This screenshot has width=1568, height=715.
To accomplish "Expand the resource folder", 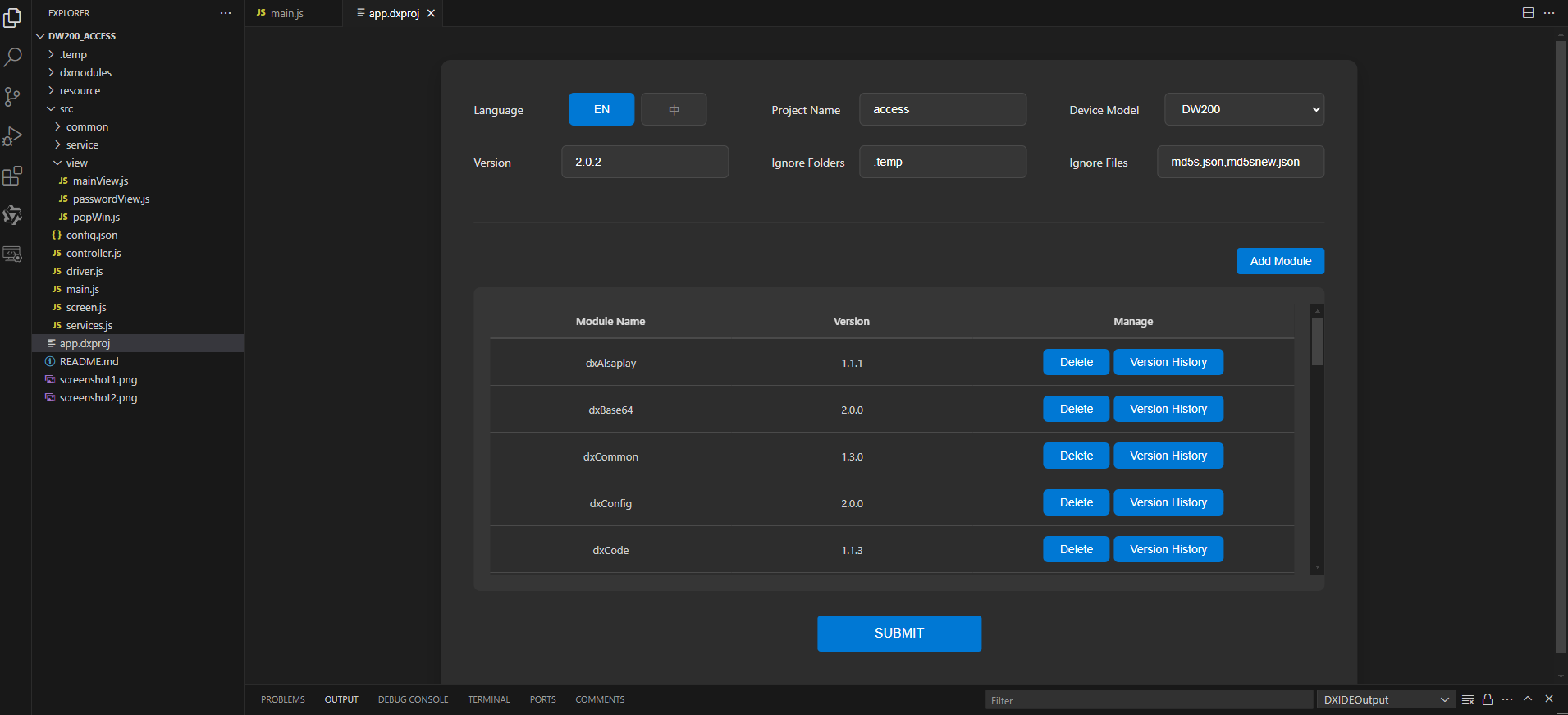I will [x=138, y=90].
